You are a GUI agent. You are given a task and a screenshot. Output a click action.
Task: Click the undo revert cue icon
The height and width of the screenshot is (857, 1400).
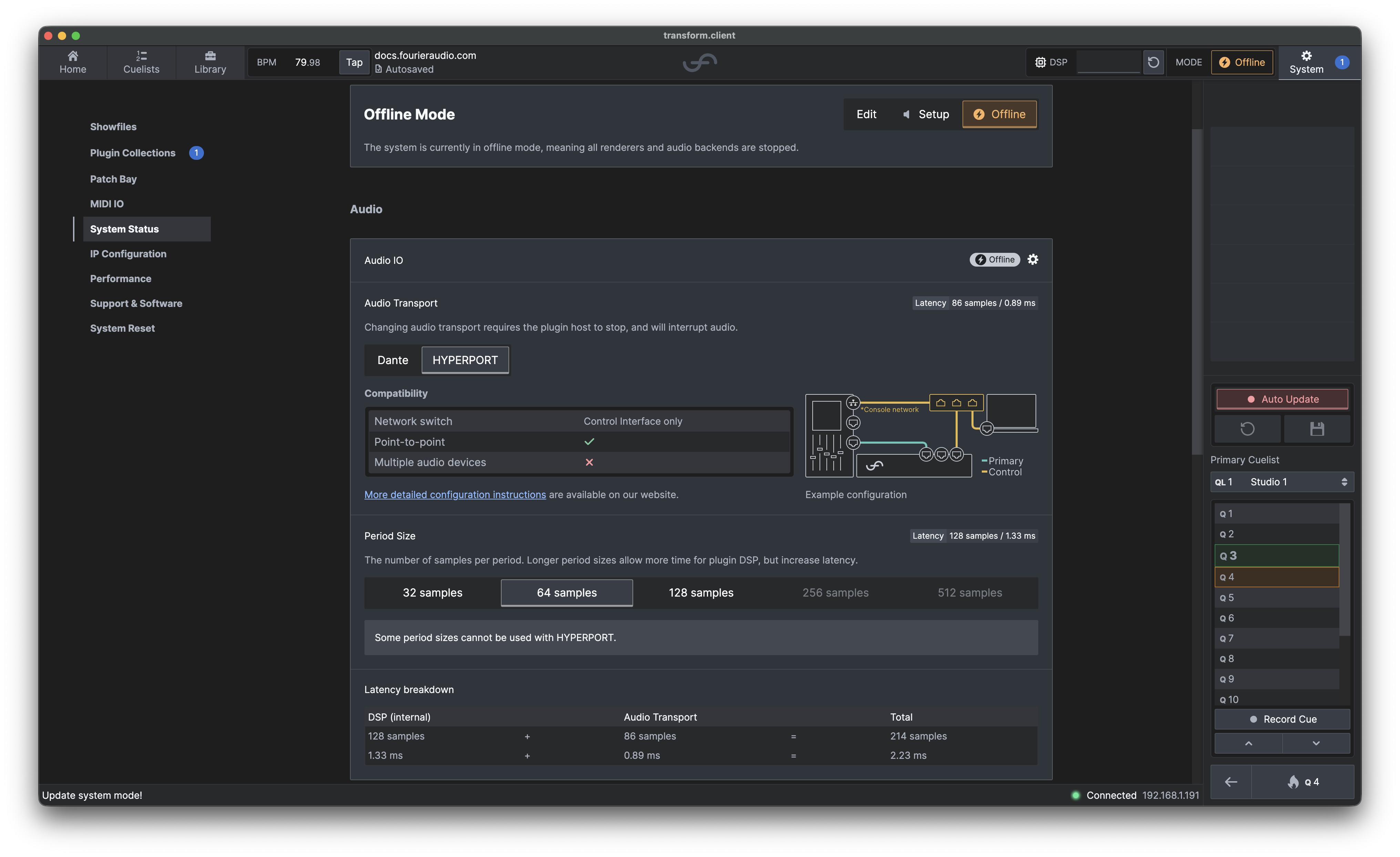1247,429
